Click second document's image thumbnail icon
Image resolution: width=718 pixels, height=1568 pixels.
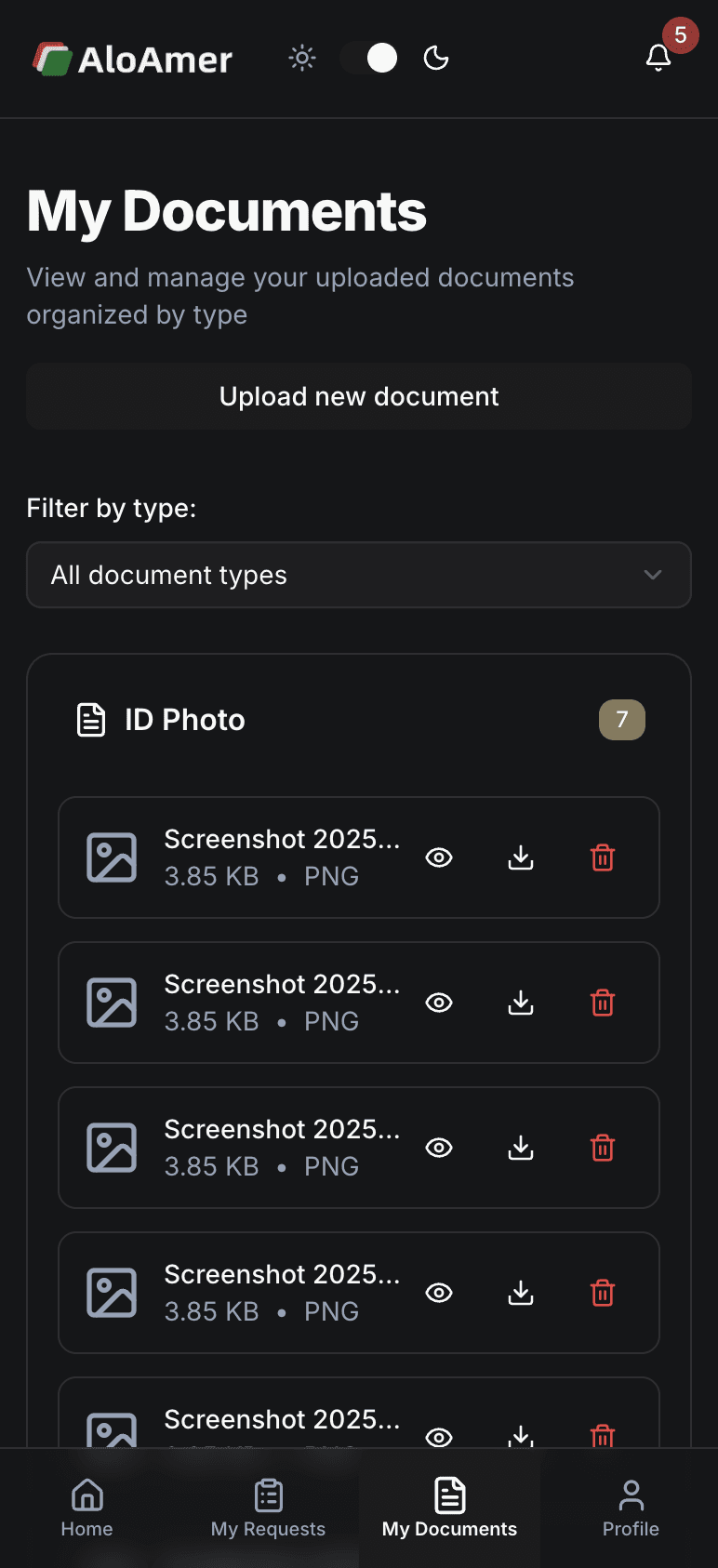click(x=112, y=1003)
